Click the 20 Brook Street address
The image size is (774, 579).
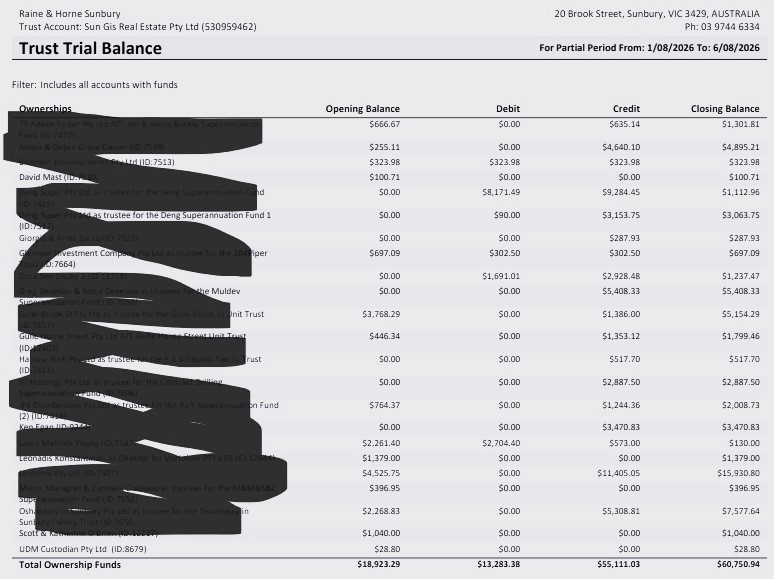657,14
